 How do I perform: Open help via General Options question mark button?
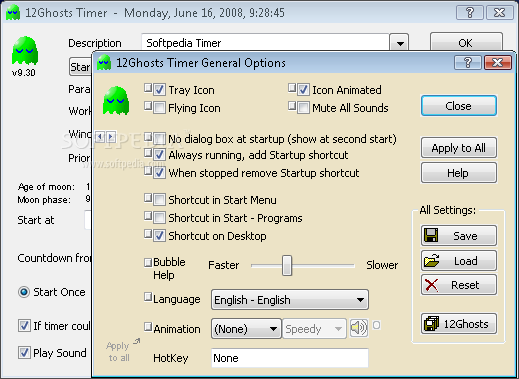click(468, 62)
